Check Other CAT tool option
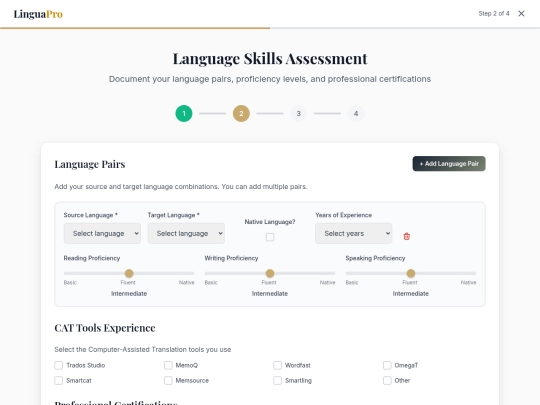 (x=387, y=380)
